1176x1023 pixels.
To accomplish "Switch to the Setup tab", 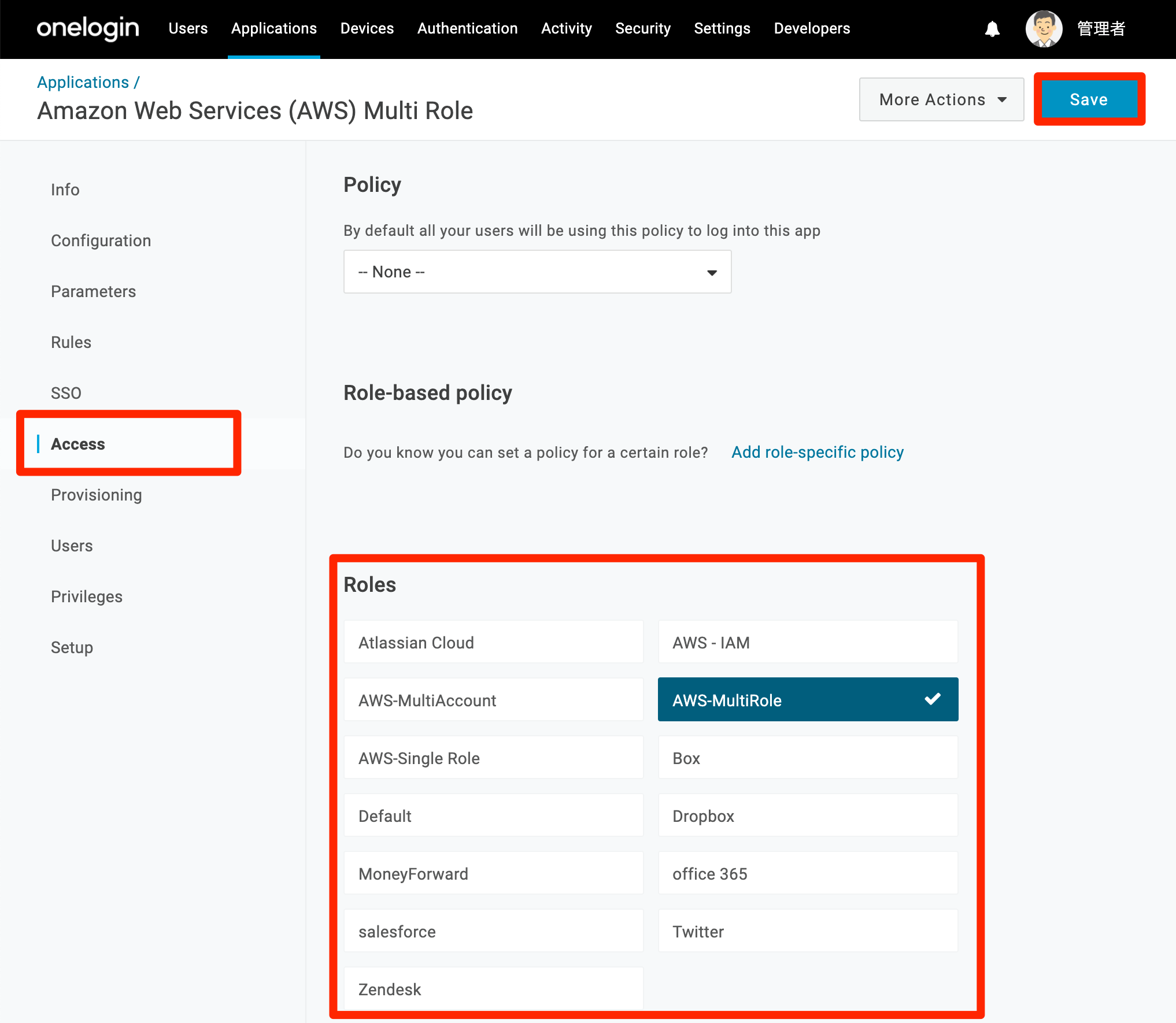I will click(x=72, y=647).
